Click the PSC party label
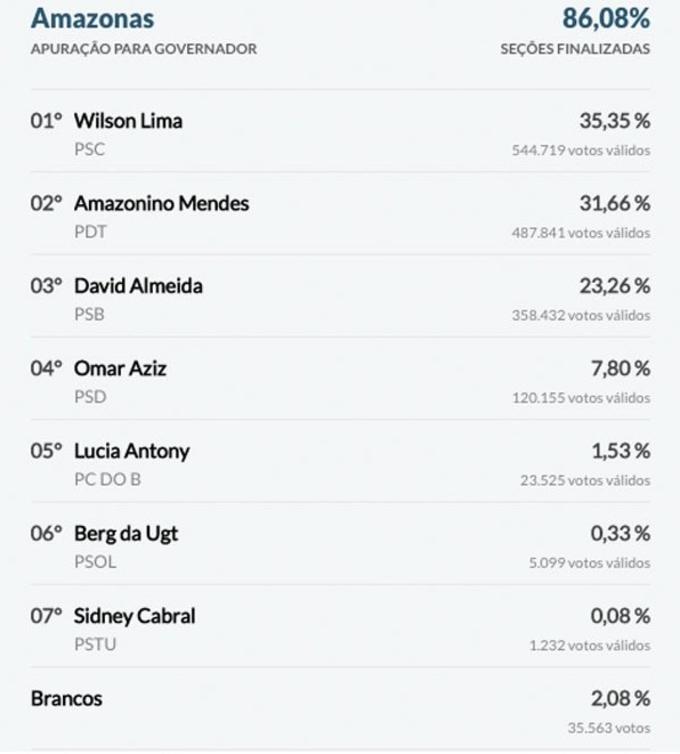 [x=89, y=150]
